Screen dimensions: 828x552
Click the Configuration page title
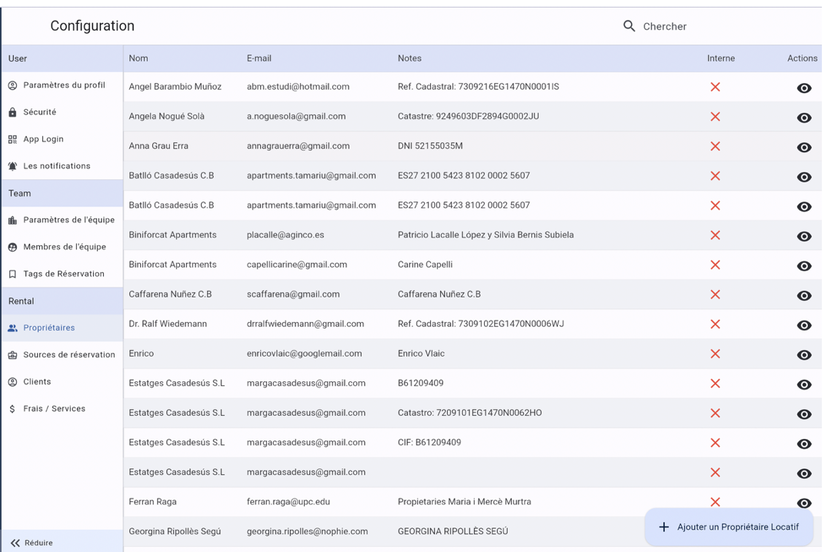(x=92, y=26)
